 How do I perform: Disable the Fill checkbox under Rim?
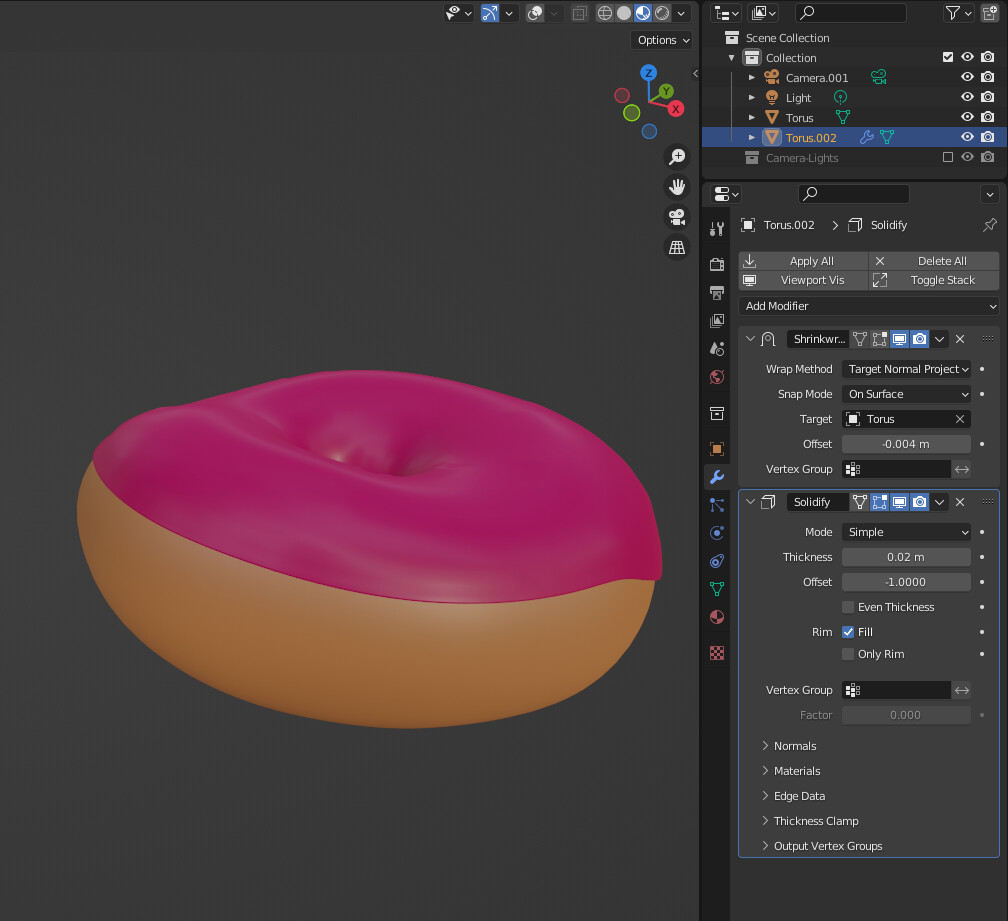pos(849,631)
